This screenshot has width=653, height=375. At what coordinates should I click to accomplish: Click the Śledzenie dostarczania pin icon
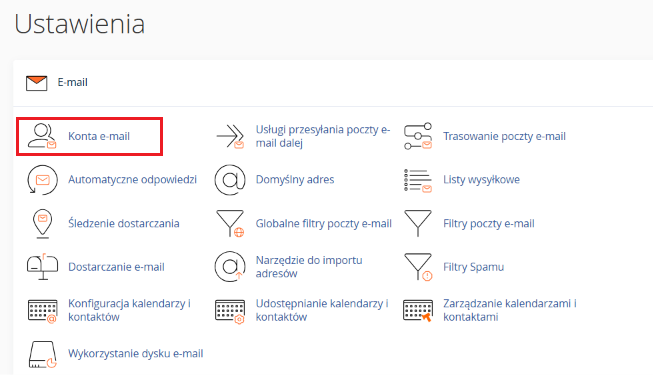point(42,224)
